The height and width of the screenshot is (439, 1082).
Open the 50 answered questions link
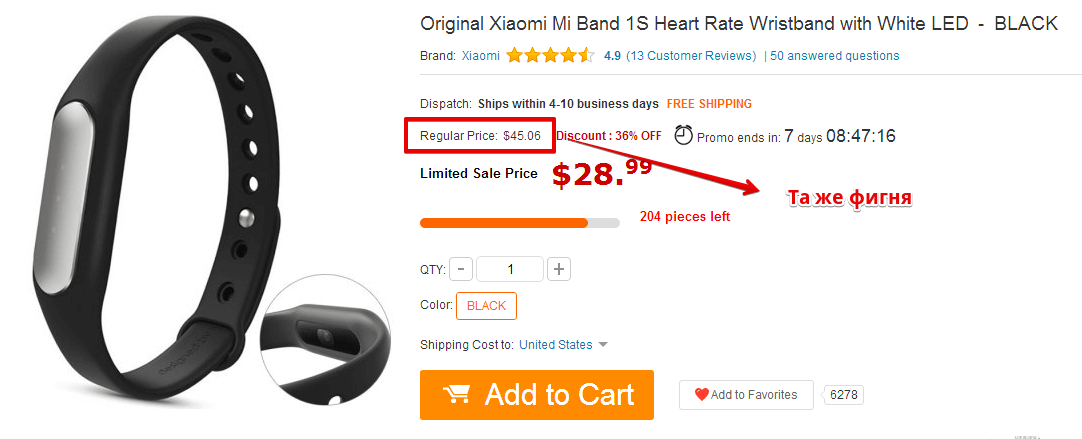[835, 56]
